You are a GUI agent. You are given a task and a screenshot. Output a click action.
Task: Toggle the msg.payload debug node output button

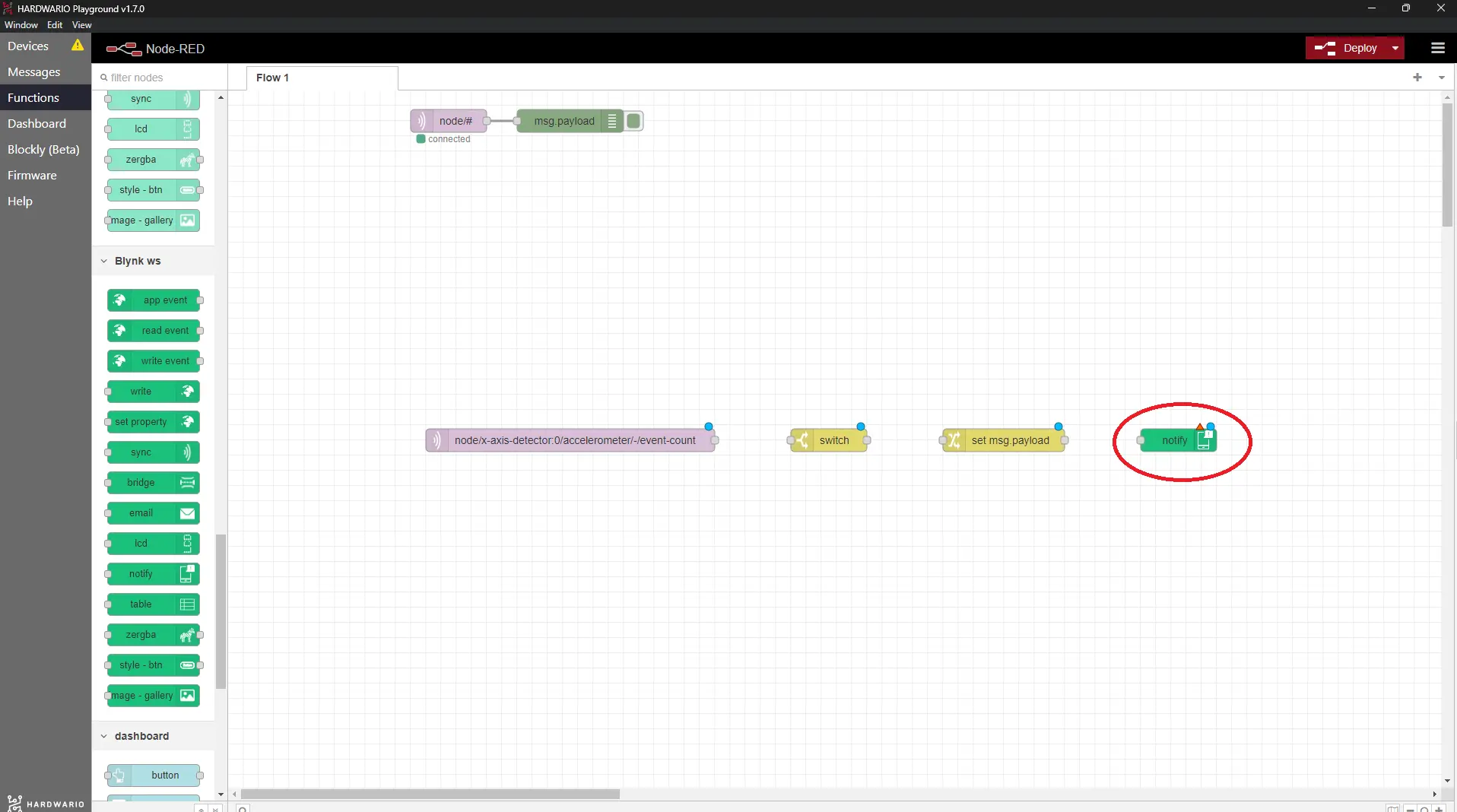click(633, 121)
